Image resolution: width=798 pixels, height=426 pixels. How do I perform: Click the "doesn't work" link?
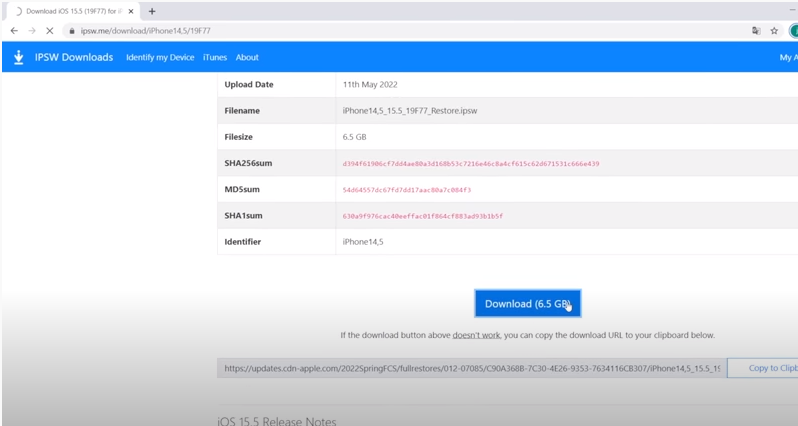(x=476, y=335)
